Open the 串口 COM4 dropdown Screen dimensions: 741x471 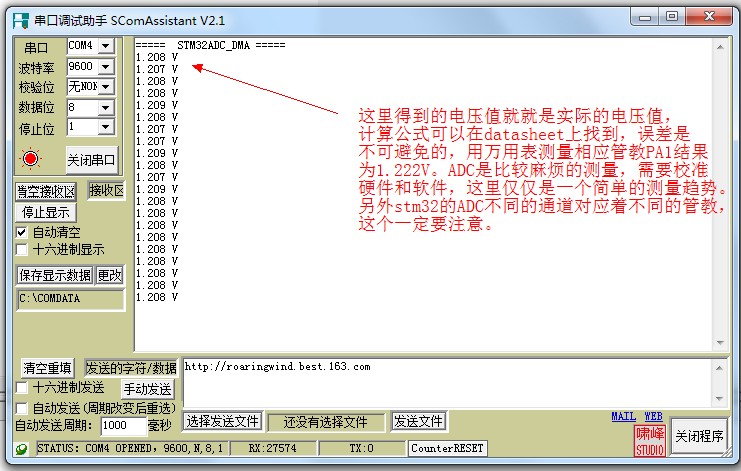coord(106,46)
